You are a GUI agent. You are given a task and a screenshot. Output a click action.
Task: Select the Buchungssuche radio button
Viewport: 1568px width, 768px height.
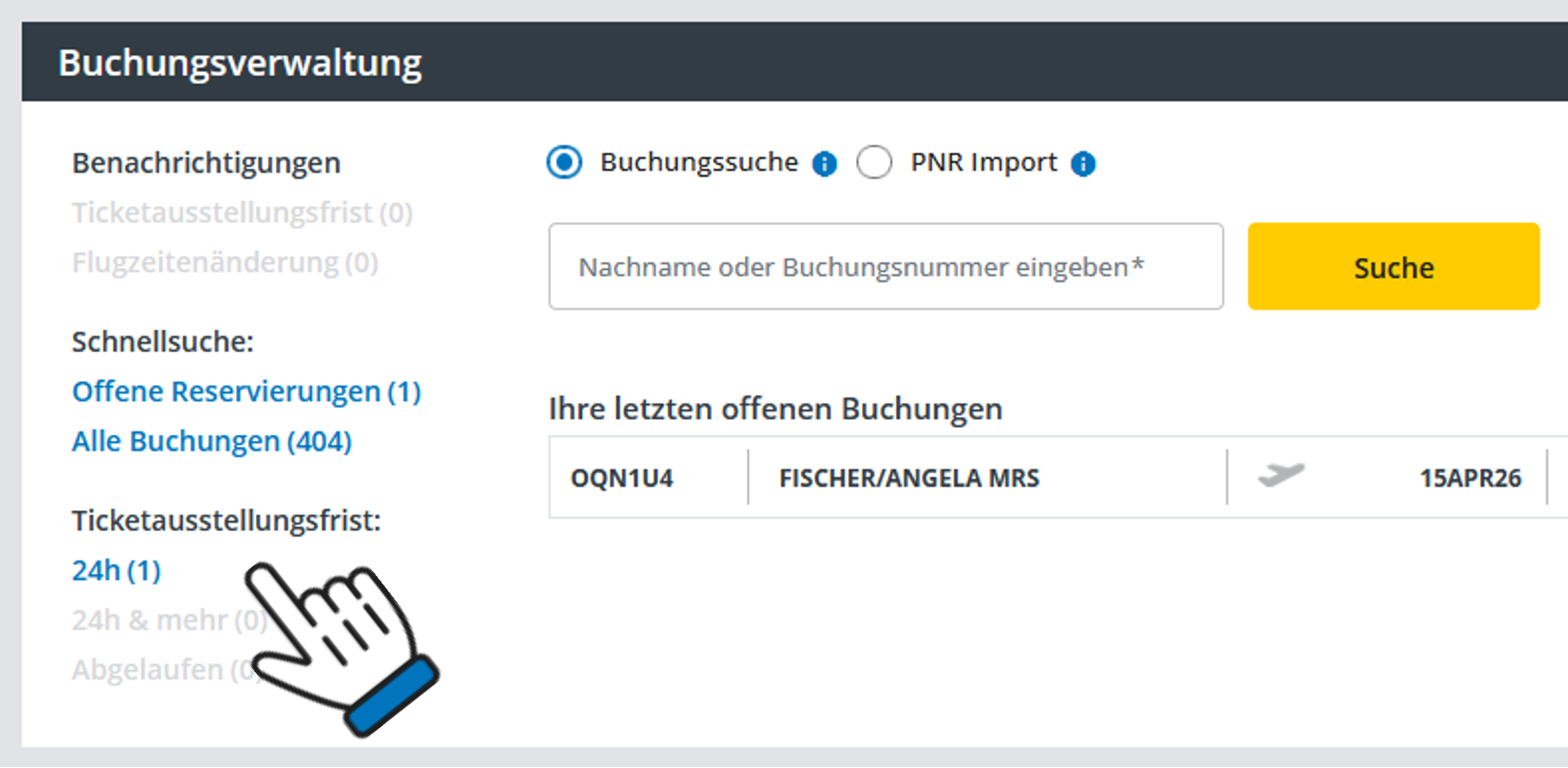point(565,162)
